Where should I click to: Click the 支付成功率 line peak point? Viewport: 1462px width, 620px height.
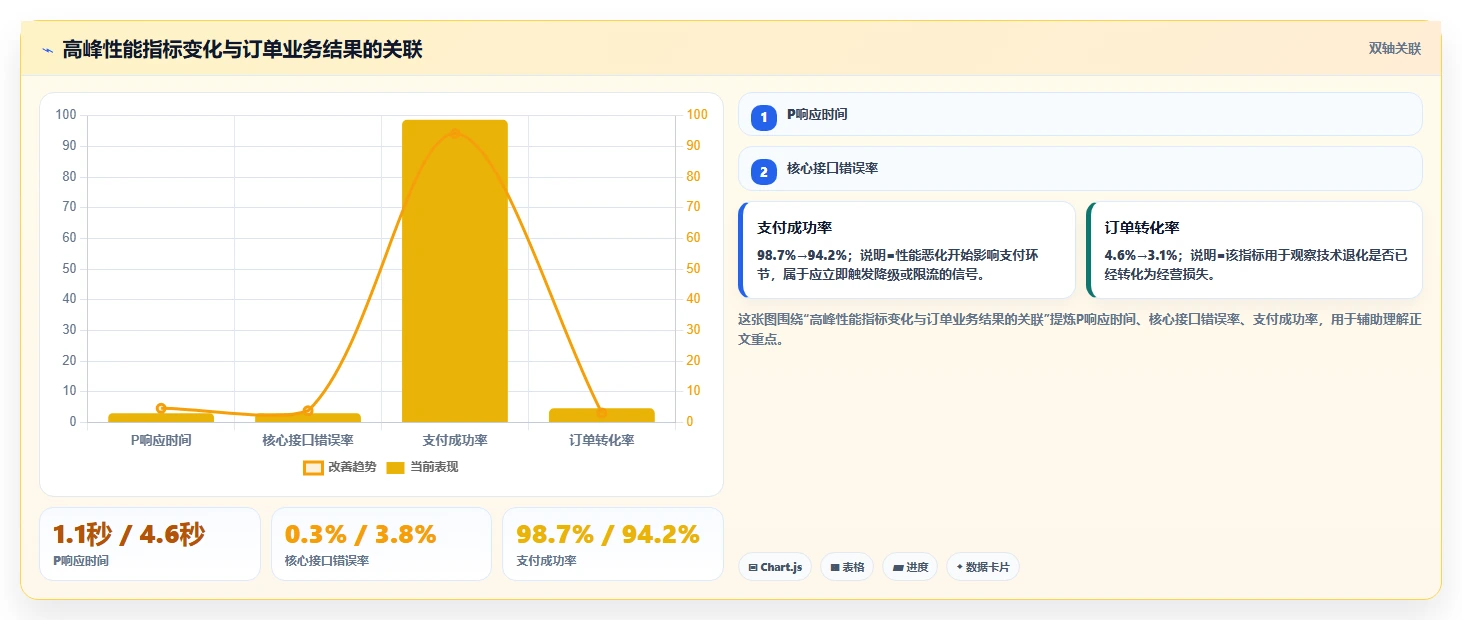coord(455,133)
